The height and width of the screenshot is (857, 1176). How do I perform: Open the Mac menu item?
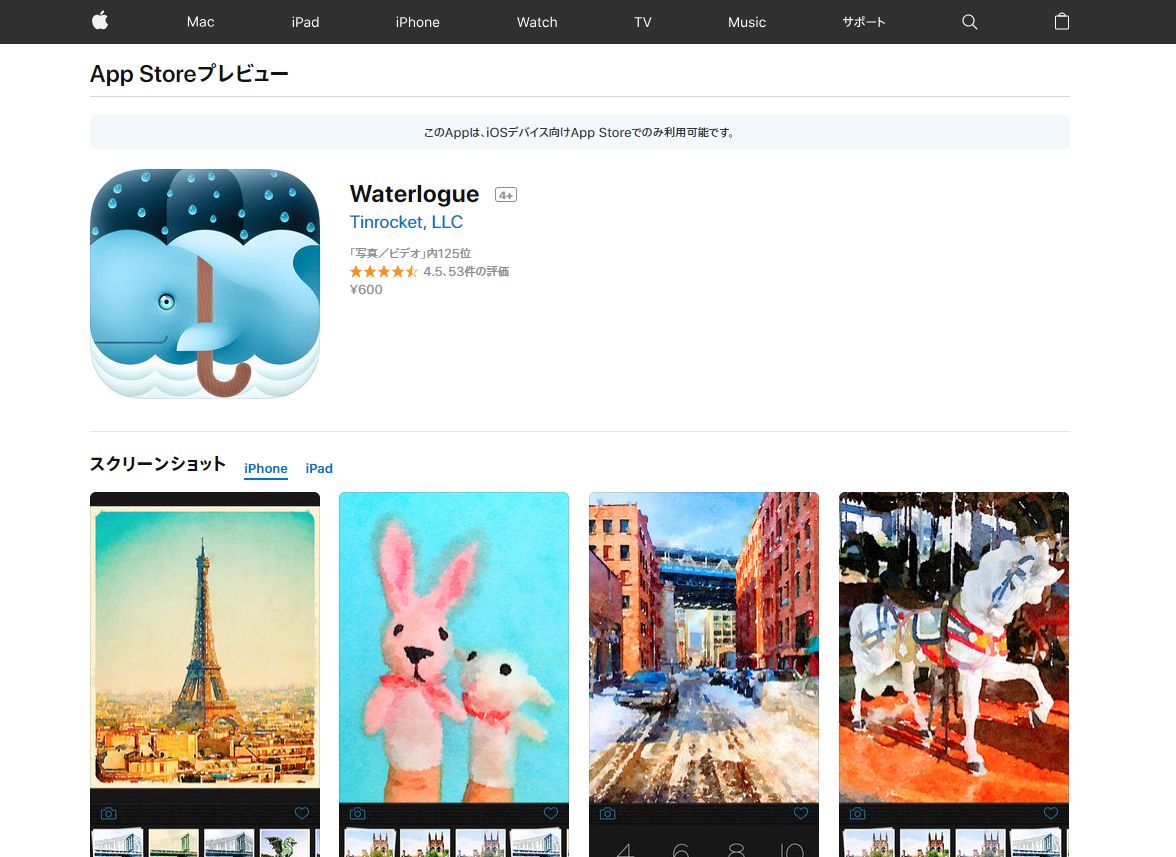coord(200,22)
